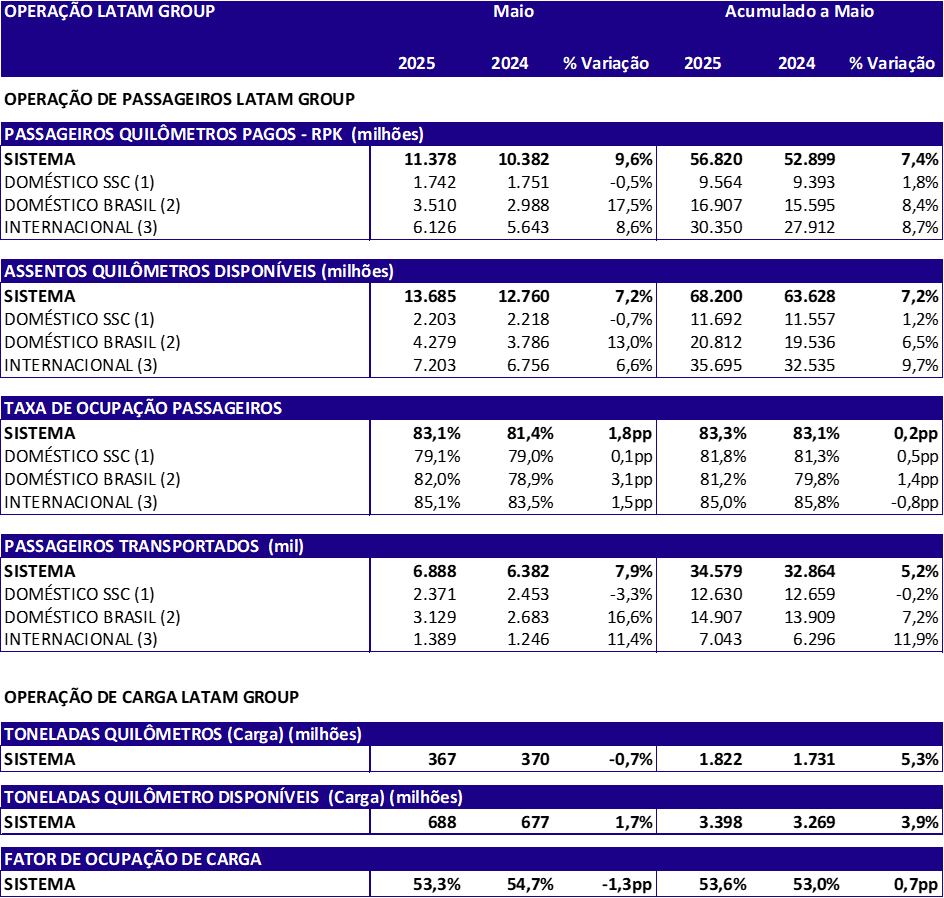Viewport: 944px width, 898px height.
Task: Select cargo load factor 53,3%
Action: [x=437, y=885]
